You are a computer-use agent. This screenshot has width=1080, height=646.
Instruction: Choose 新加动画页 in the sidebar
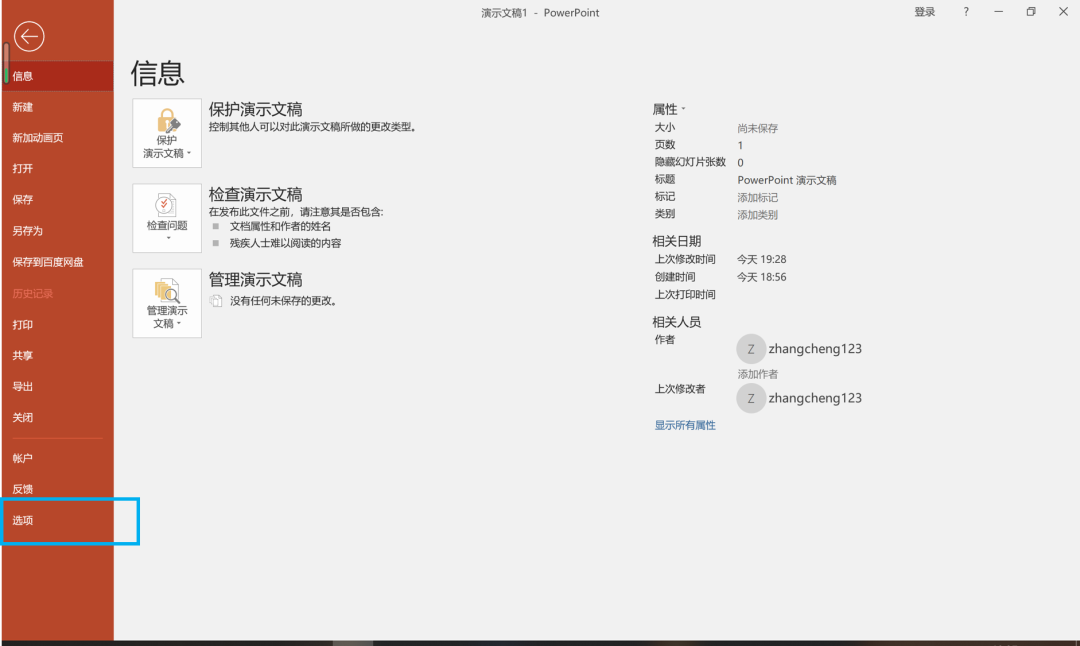point(58,138)
